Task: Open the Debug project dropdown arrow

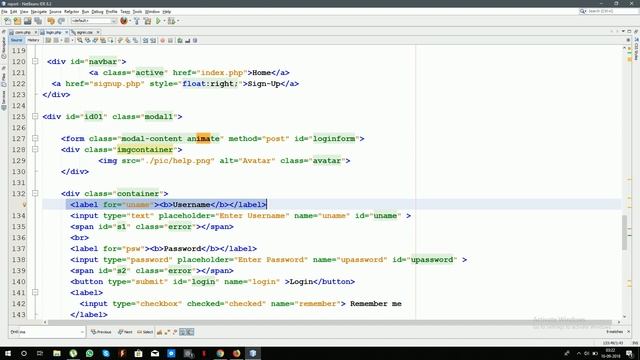Action: coord(178,21)
